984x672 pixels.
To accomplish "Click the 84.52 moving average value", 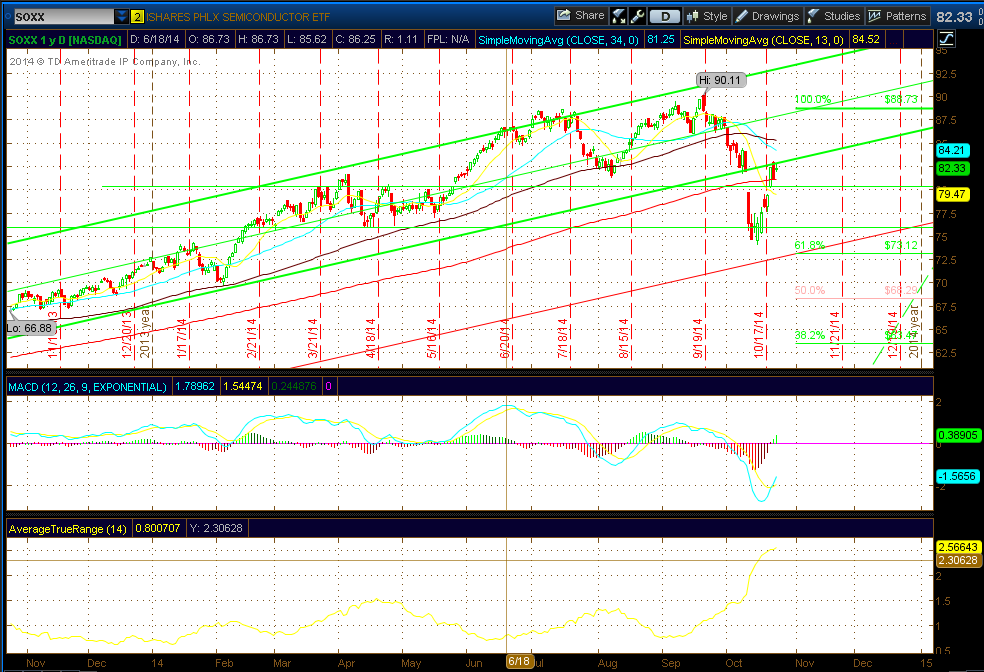I will pos(865,40).
